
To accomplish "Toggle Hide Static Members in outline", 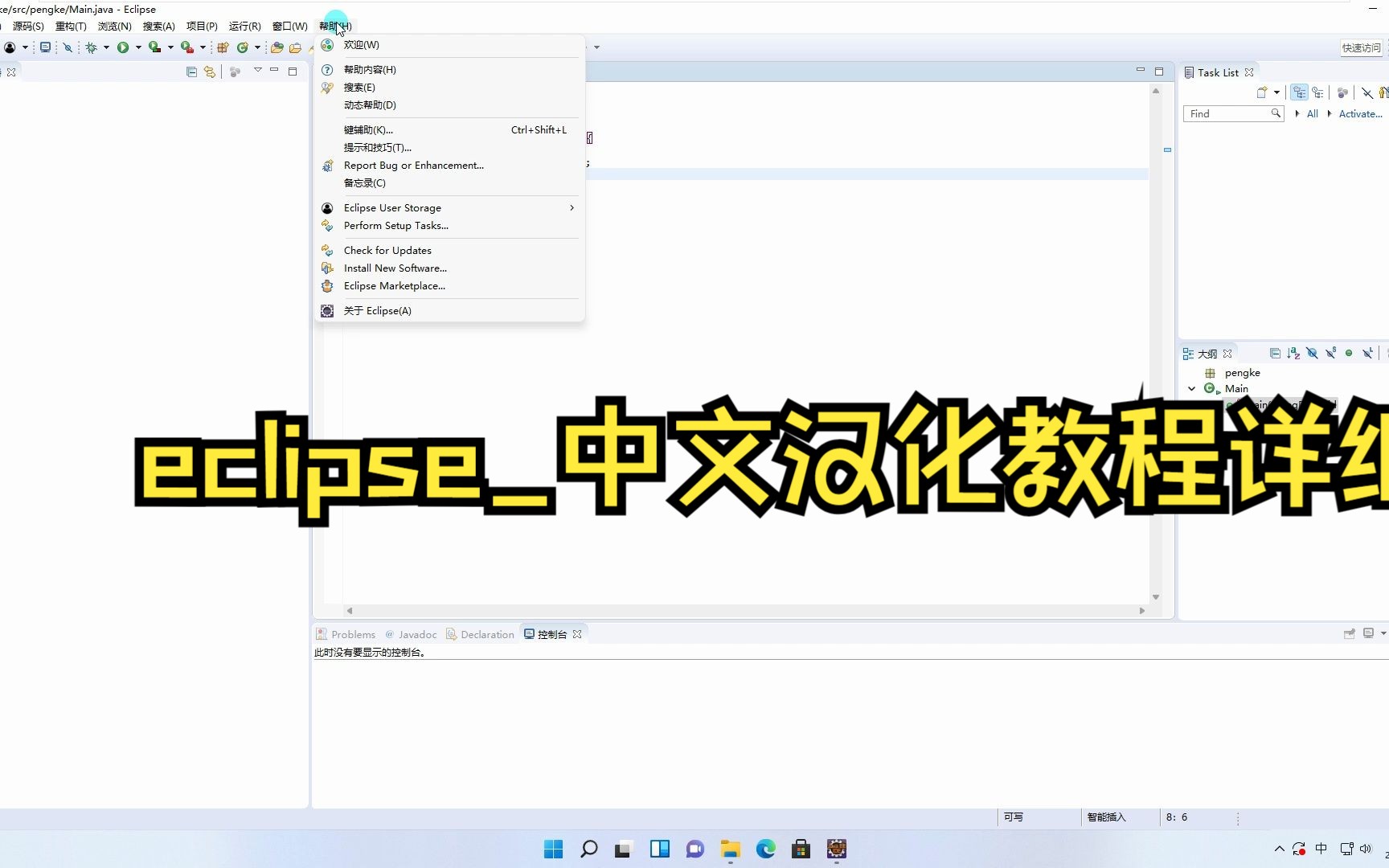I will [x=1330, y=354].
